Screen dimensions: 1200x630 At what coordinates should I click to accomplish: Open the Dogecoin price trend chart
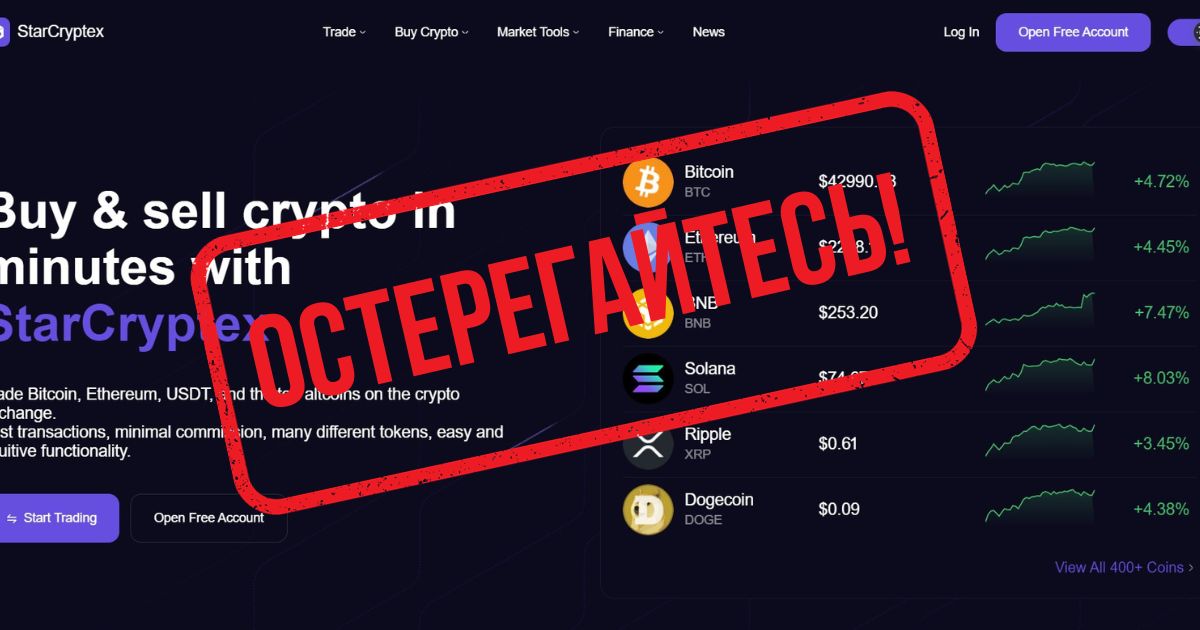pyautogui.click(x=1040, y=506)
